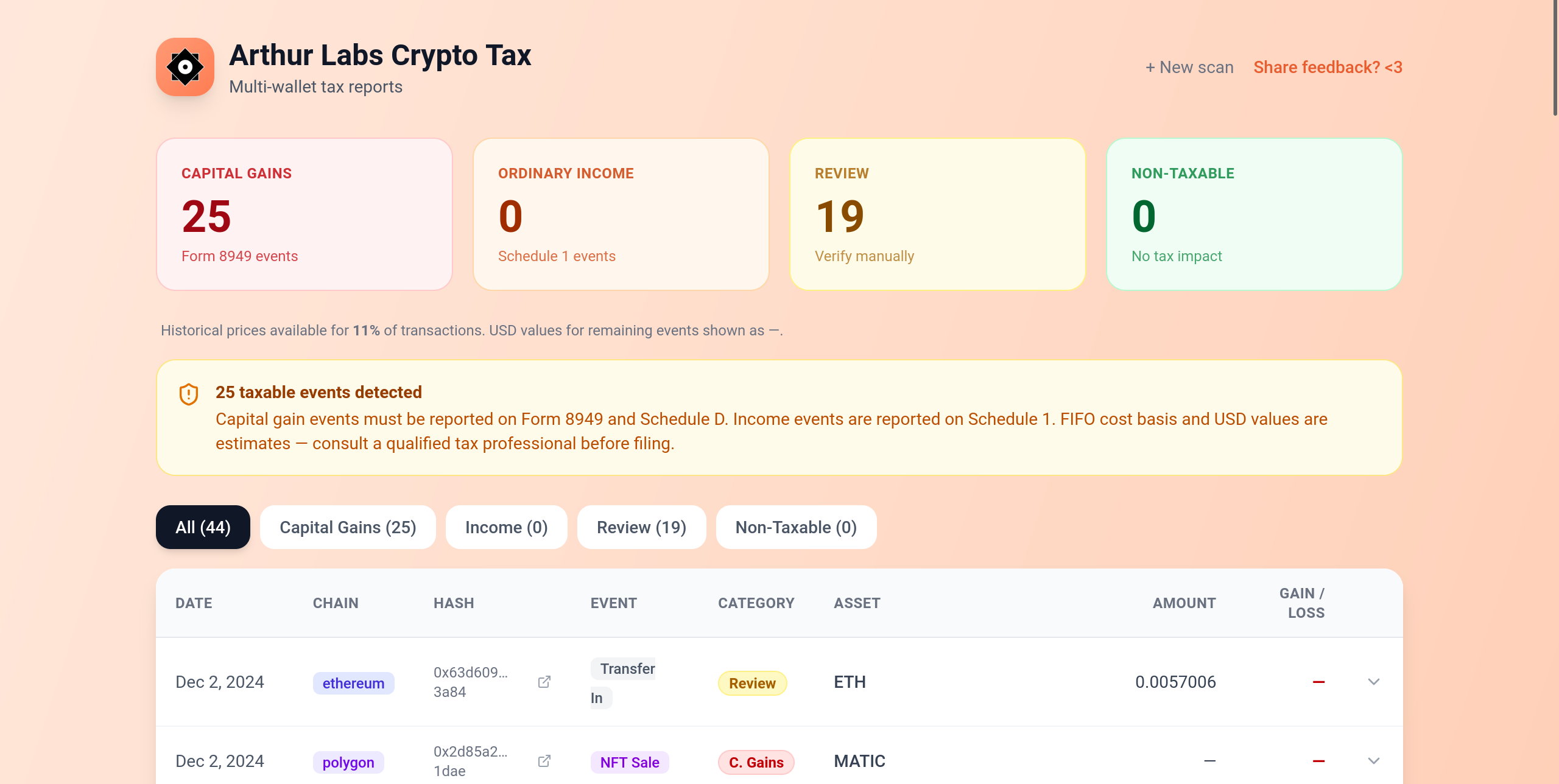Open the CATEGORY column header
This screenshot has width=1559, height=784.
point(756,603)
